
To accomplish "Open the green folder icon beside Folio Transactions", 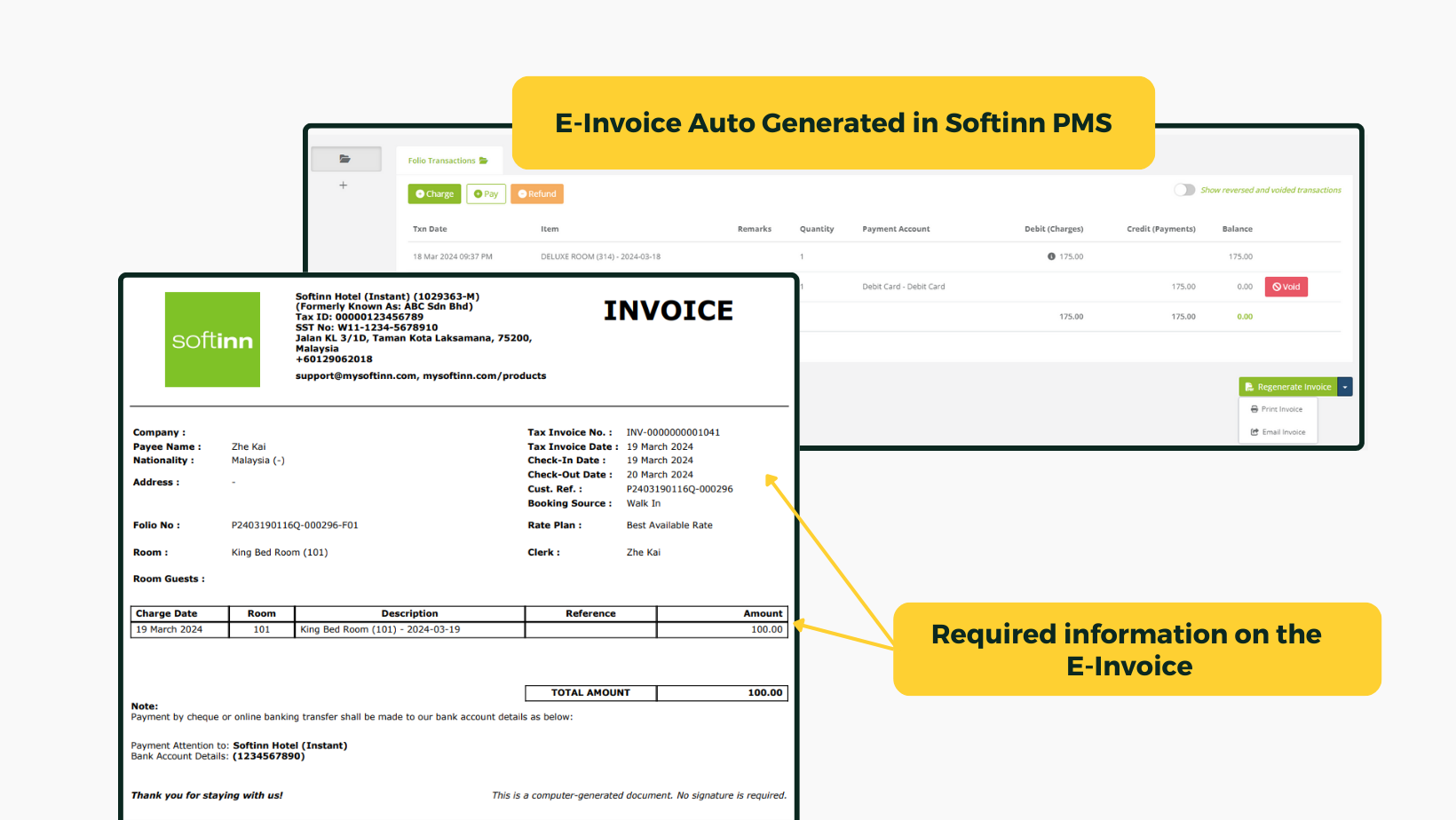I will tap(483, 161).
